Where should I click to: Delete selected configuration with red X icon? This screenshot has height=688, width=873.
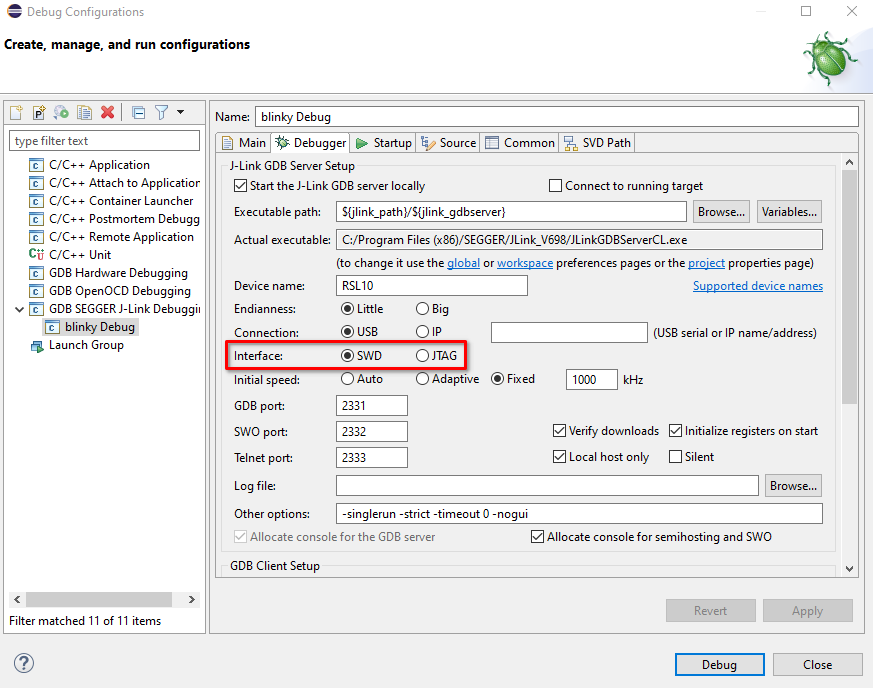pos(108,113)
